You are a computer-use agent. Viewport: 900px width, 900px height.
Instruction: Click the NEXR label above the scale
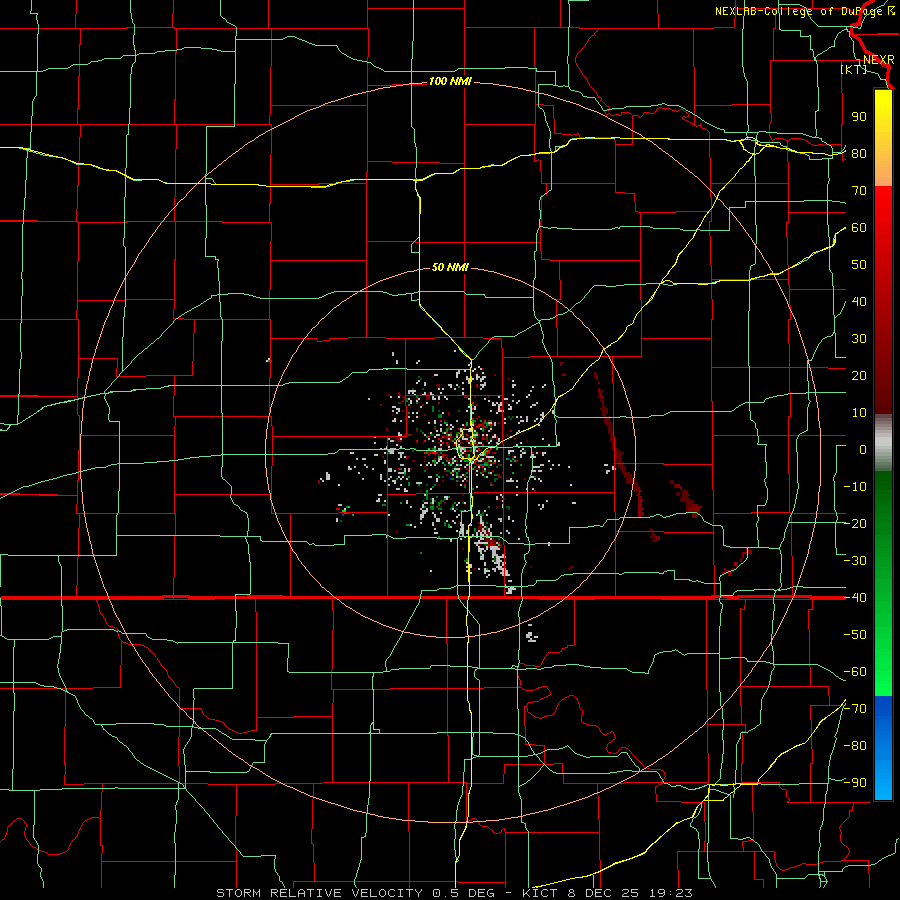[x=878, y=60]
